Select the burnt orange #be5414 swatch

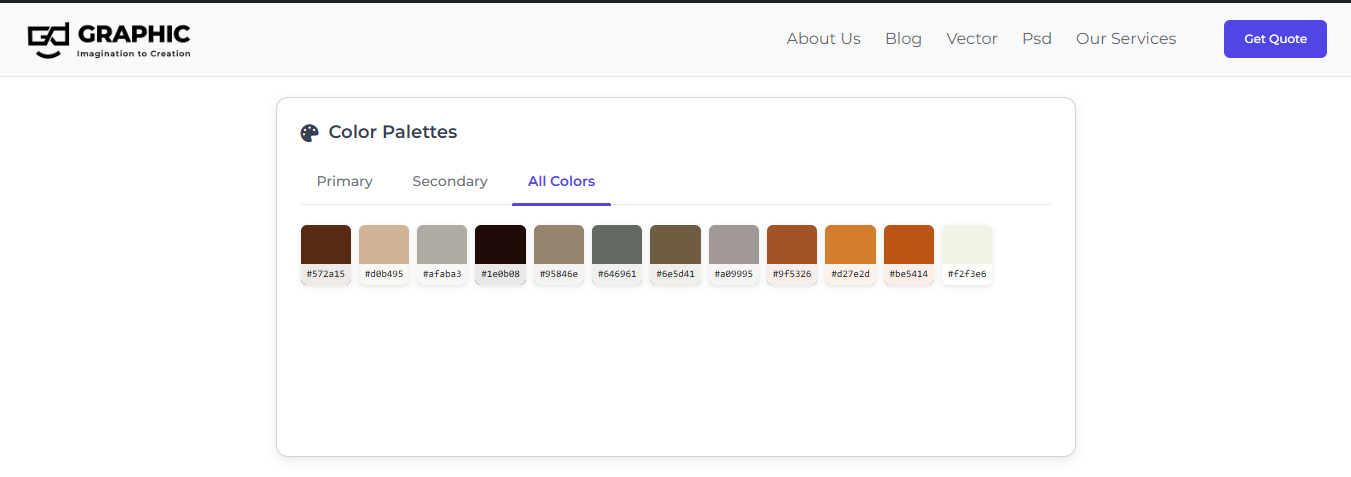tap(909, 255)
